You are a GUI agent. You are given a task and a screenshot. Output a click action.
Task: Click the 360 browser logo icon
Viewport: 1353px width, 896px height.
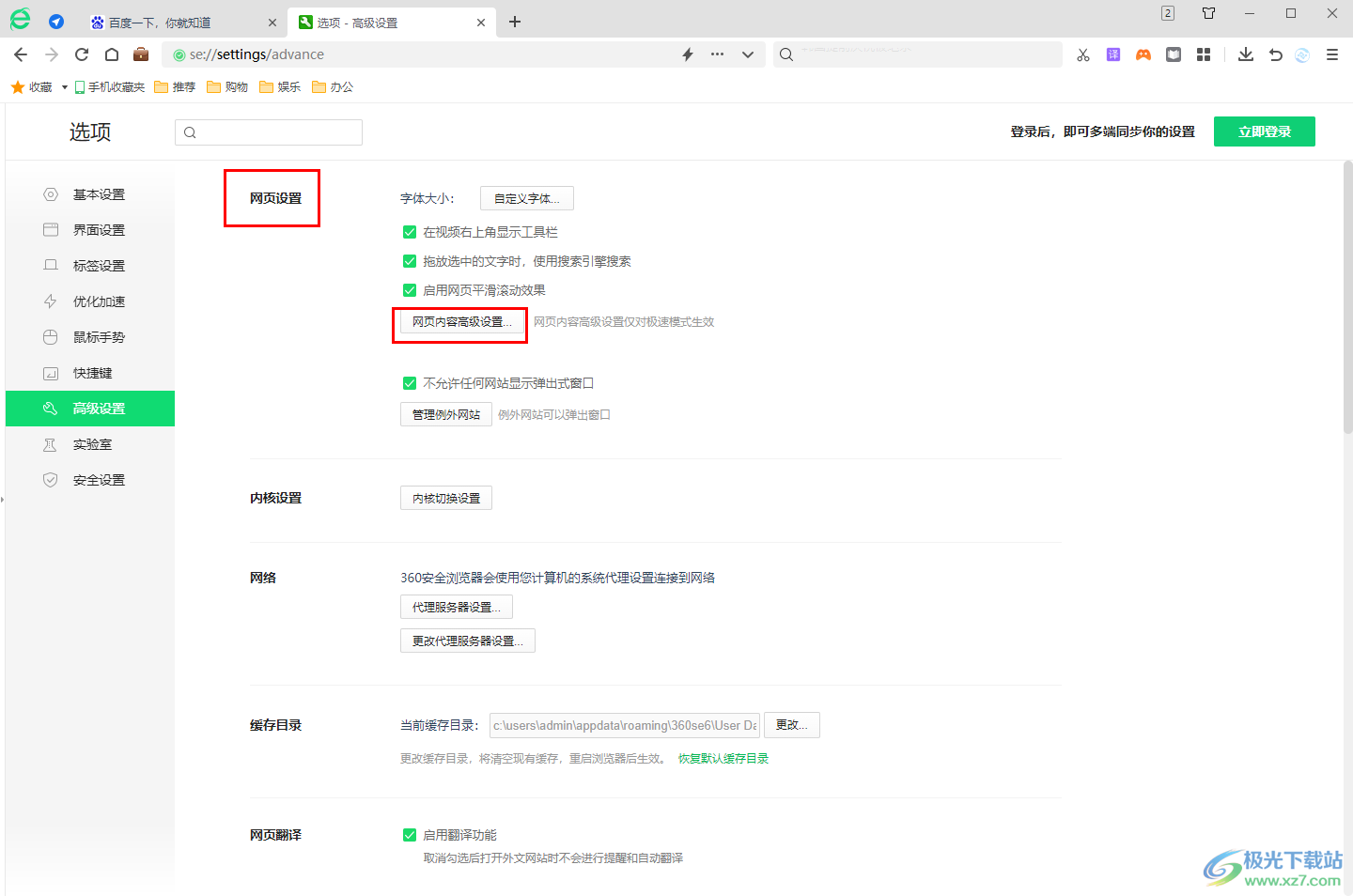(x=20, y=18)
